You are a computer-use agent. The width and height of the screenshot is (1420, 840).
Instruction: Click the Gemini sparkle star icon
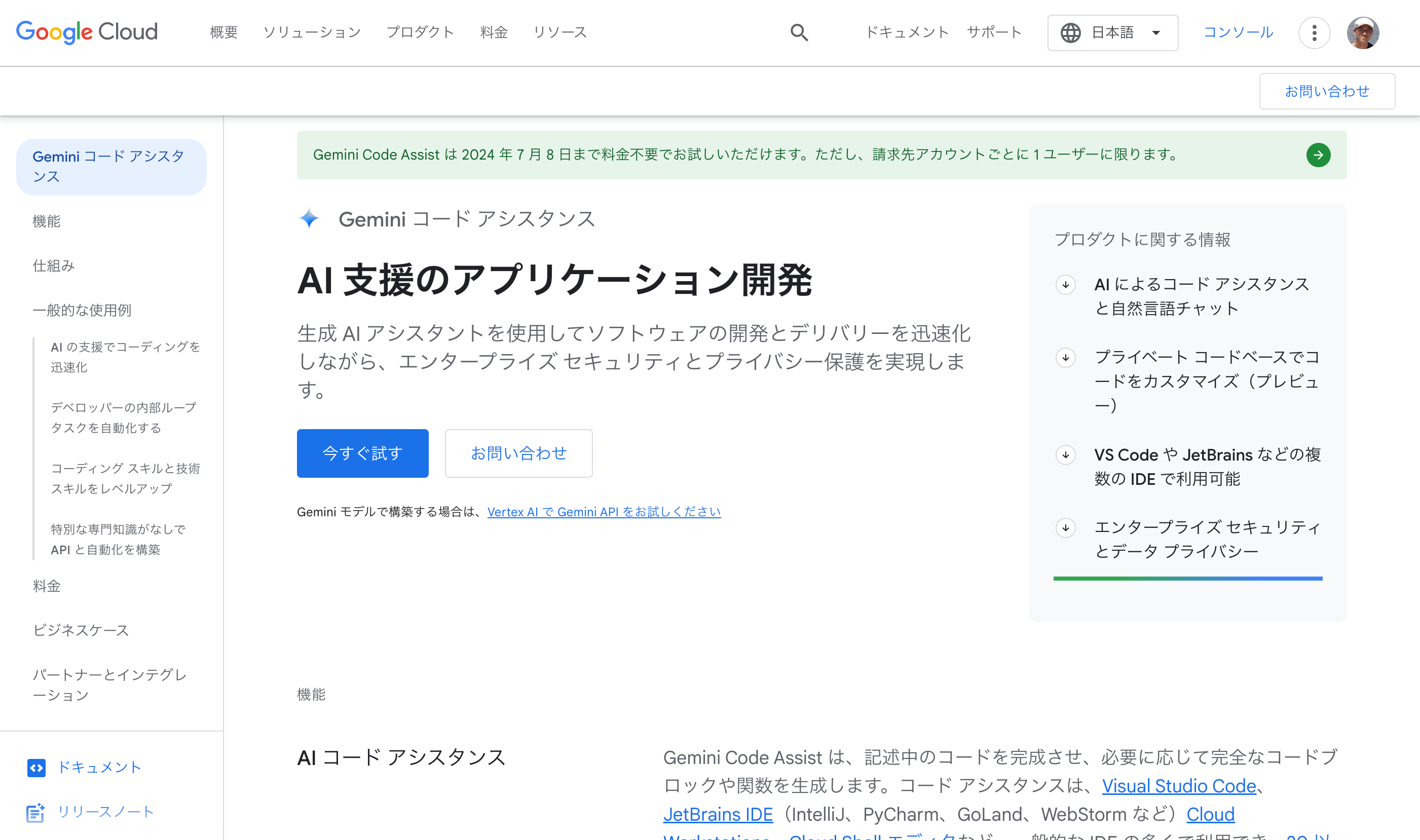(x=309, y=218)
